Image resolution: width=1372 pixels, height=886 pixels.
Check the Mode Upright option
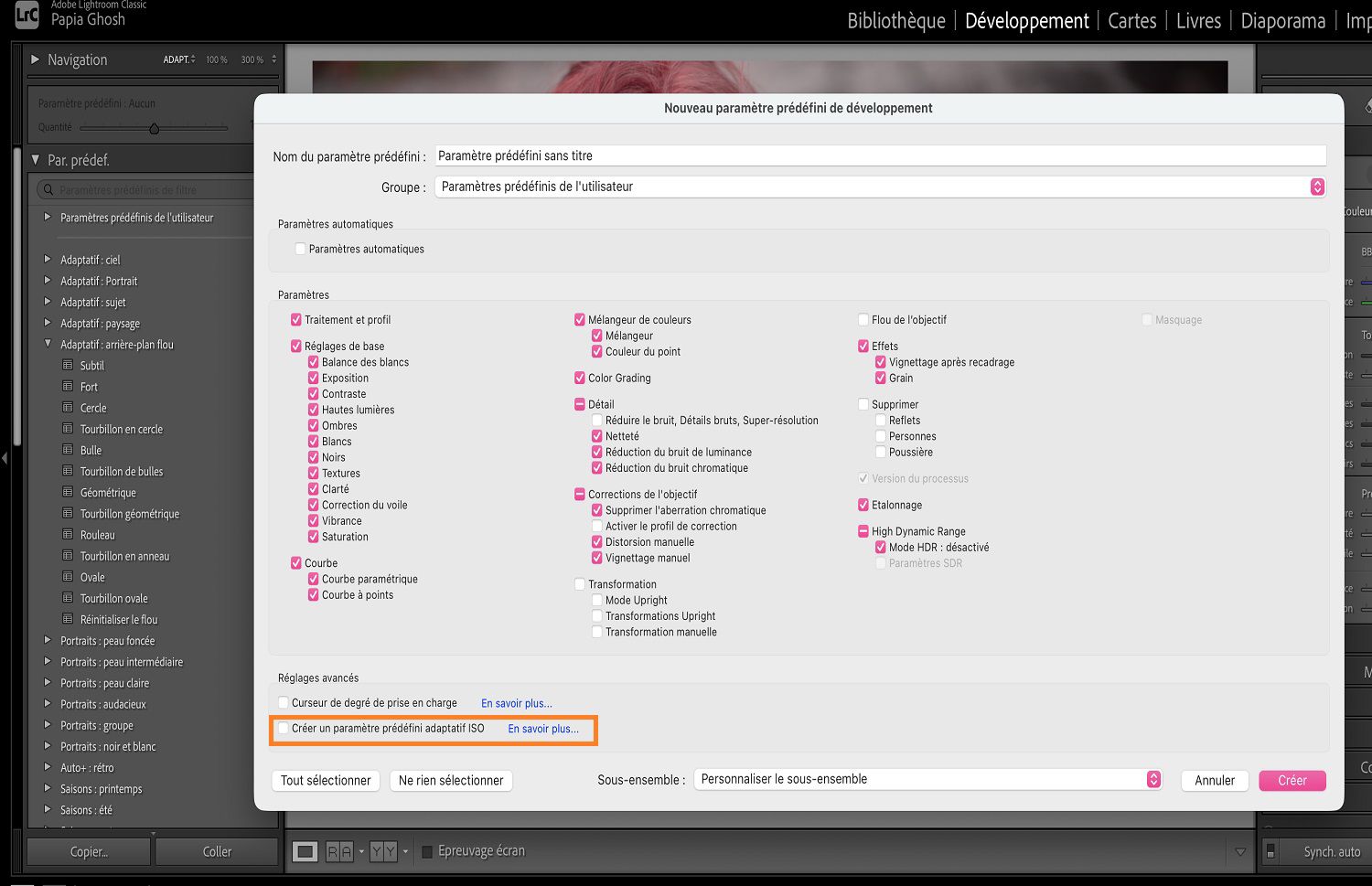[597, 600]
